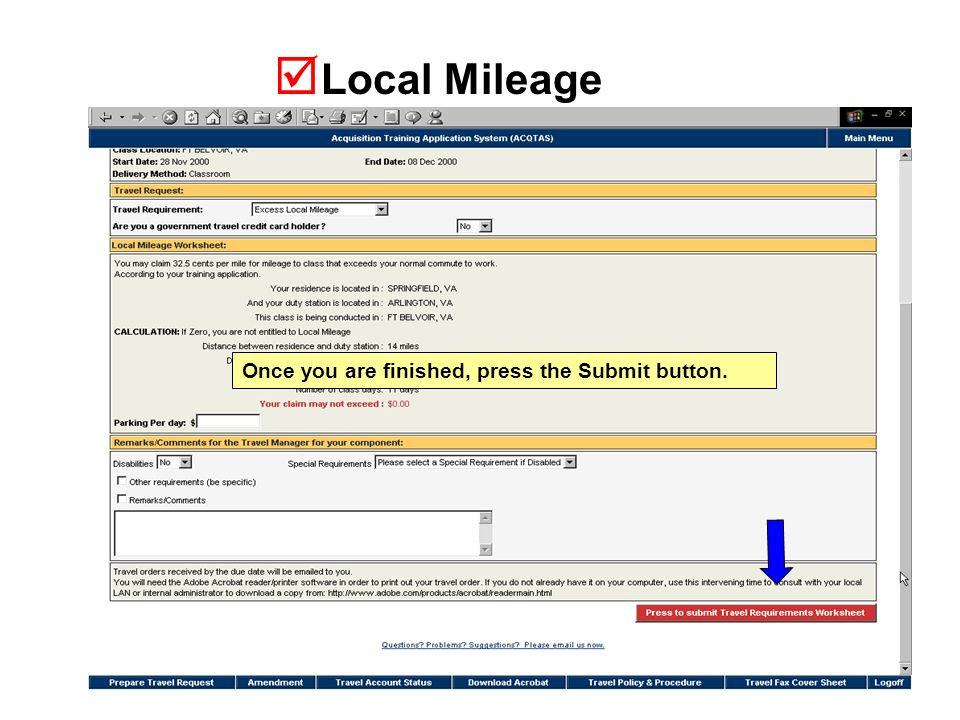Open the Favorites folder icon
The image size is (960, 720).
coord(262,117)
